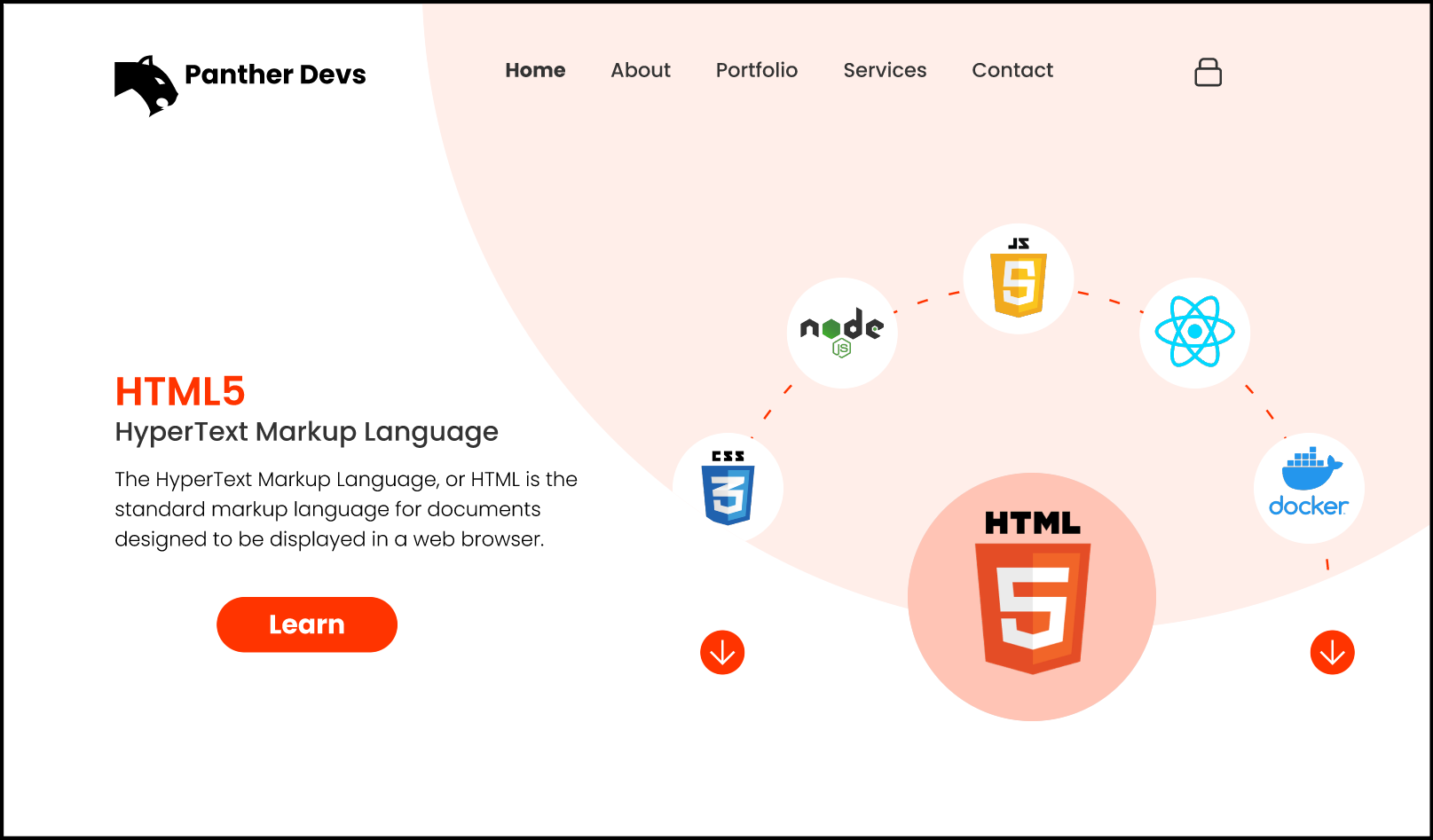Choose the JavaScript shield icon
The height and width of the screenshot is (840, 1433).
point(1019,279)
